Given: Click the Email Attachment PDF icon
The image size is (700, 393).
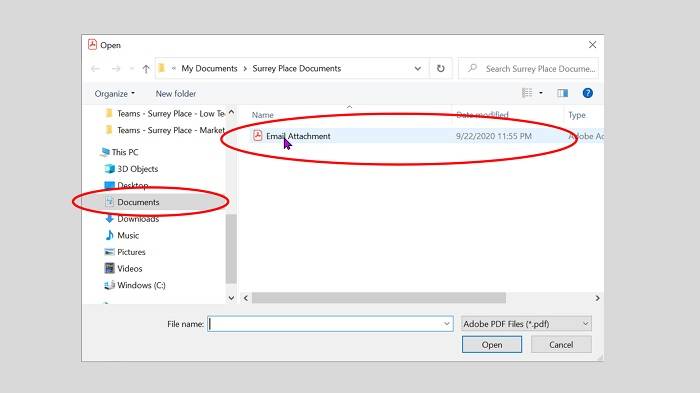Looking at the screenshot, I should coord(258,135).
